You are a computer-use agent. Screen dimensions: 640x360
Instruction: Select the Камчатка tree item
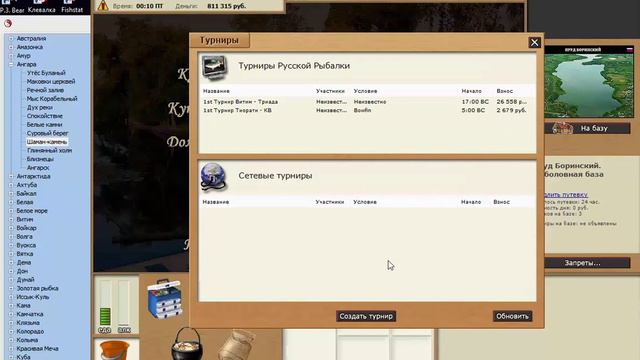coord(29,314)
